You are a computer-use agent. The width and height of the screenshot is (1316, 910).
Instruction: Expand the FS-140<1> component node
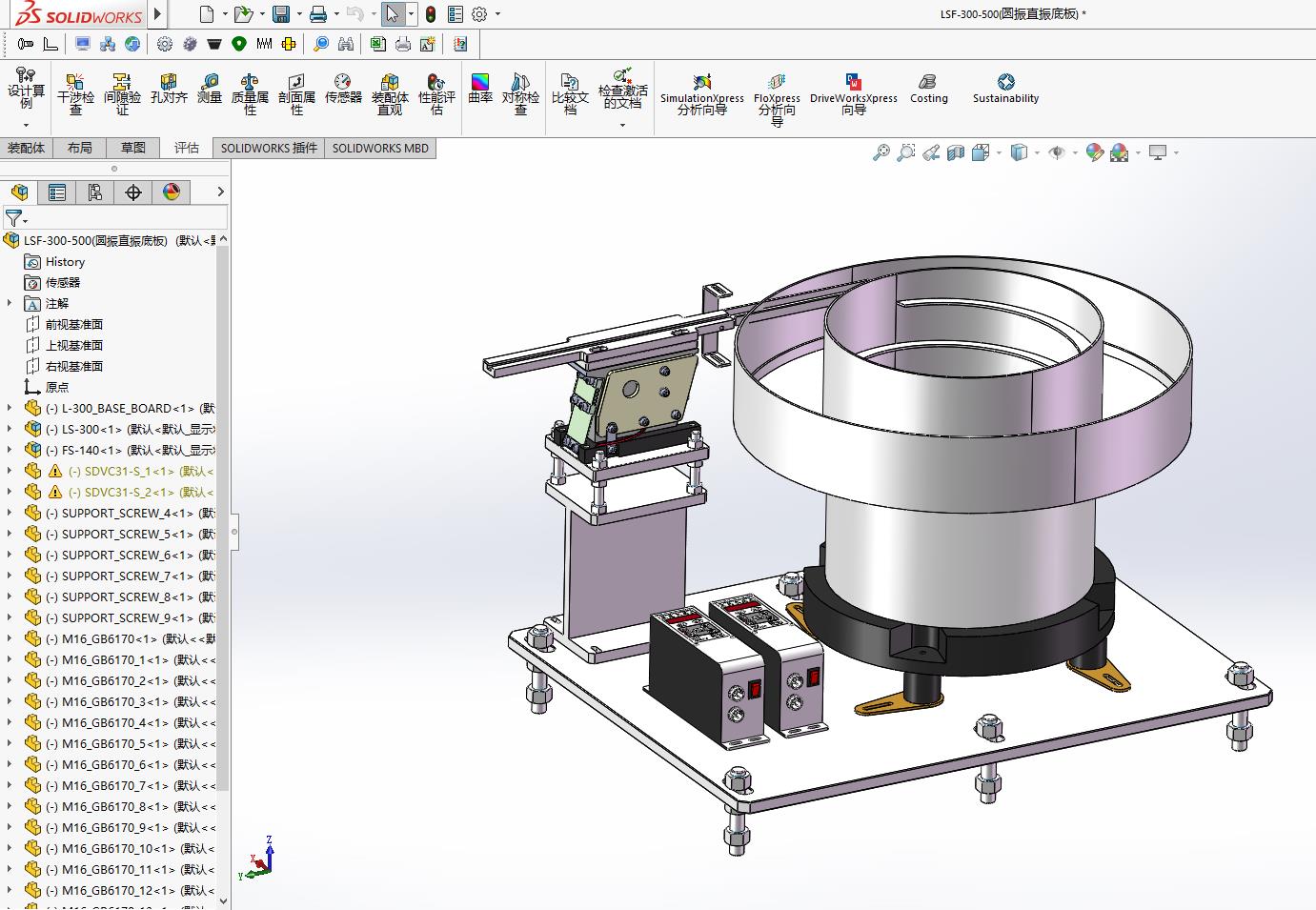[x=10, y=450]
